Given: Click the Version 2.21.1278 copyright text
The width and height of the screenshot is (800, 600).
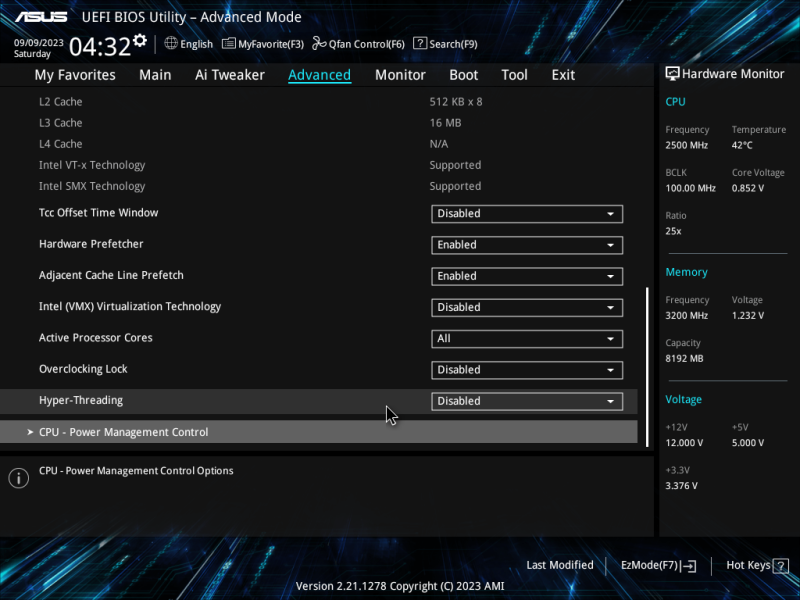Looking at the screenshot, I should [400, 586].
